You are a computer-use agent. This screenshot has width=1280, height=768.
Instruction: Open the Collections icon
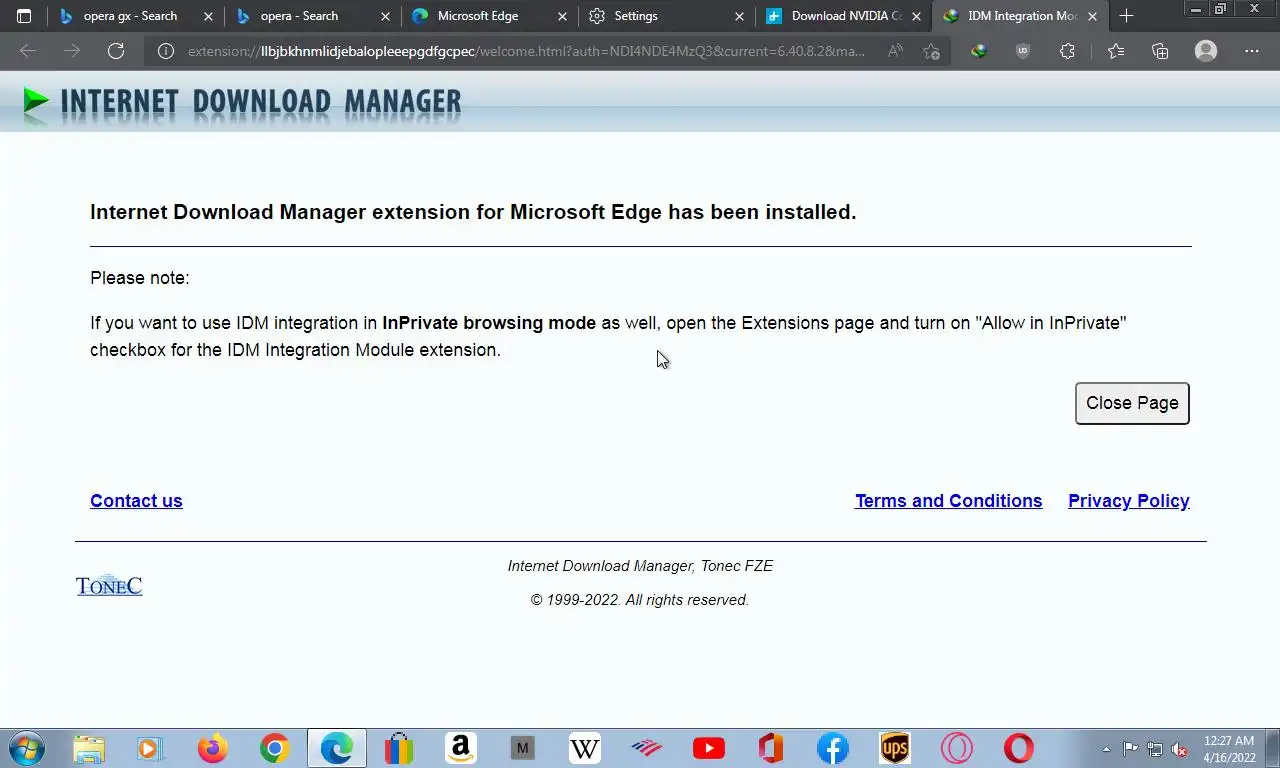tap(1160, 51)
